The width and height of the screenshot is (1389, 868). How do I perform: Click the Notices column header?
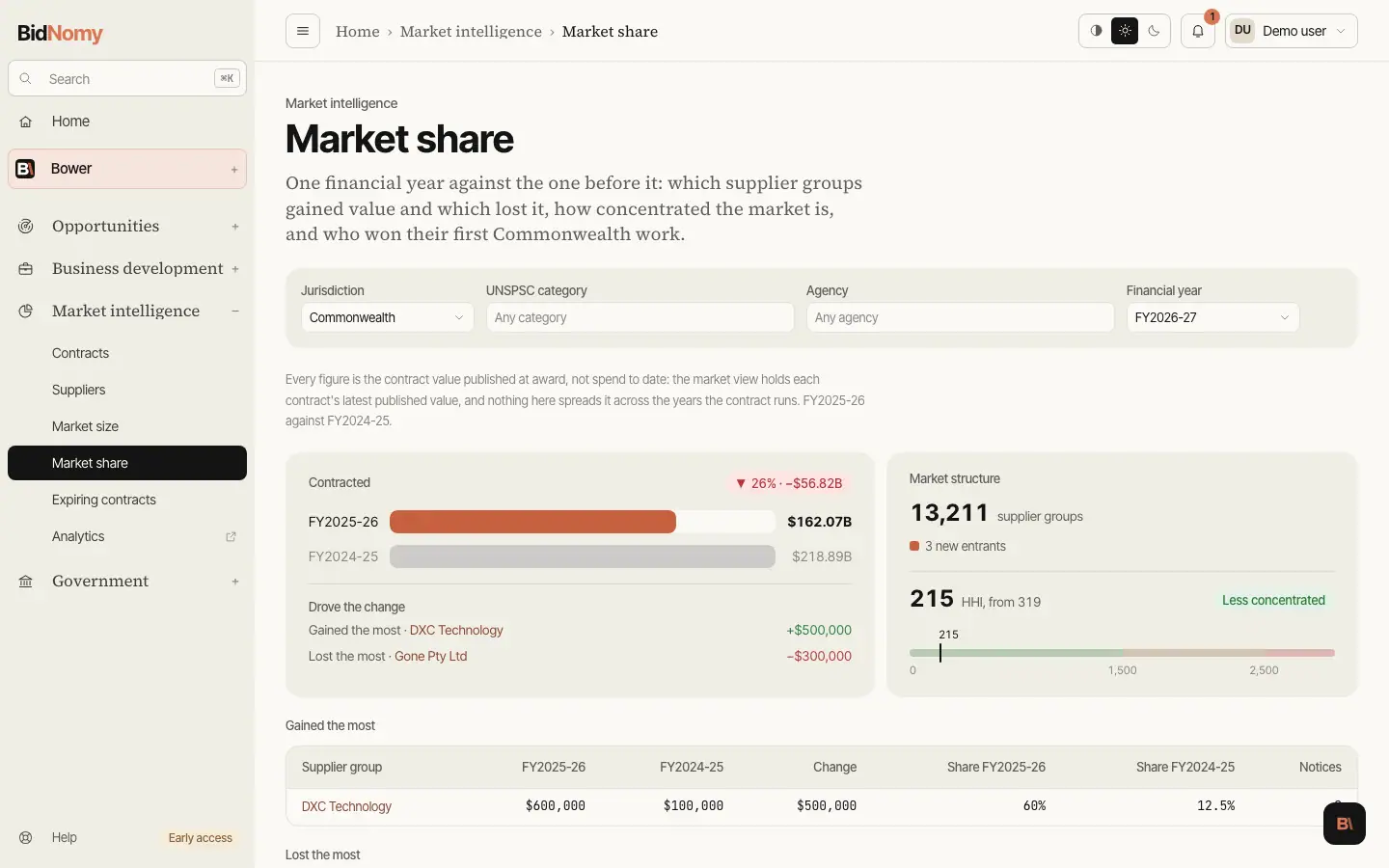point(1320,767)
